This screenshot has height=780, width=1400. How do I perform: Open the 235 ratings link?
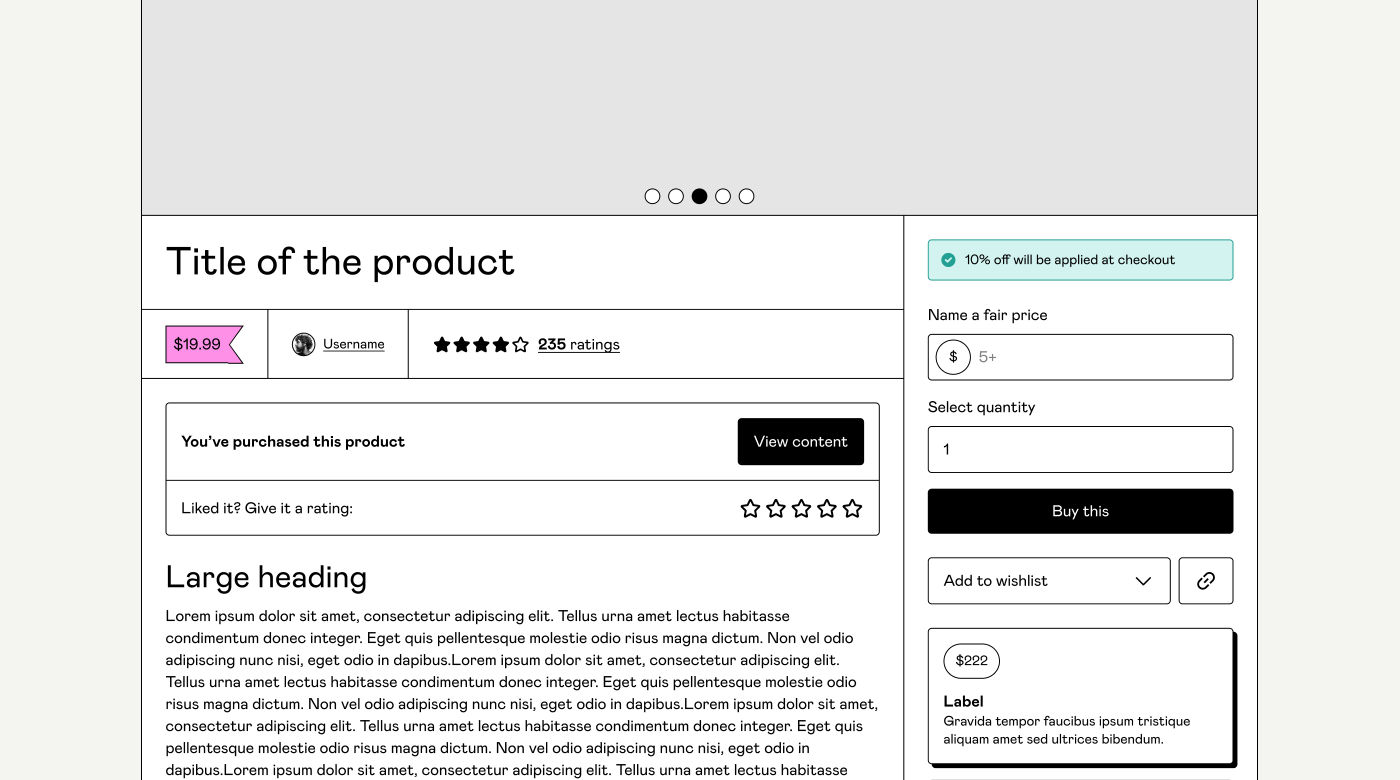579,344
